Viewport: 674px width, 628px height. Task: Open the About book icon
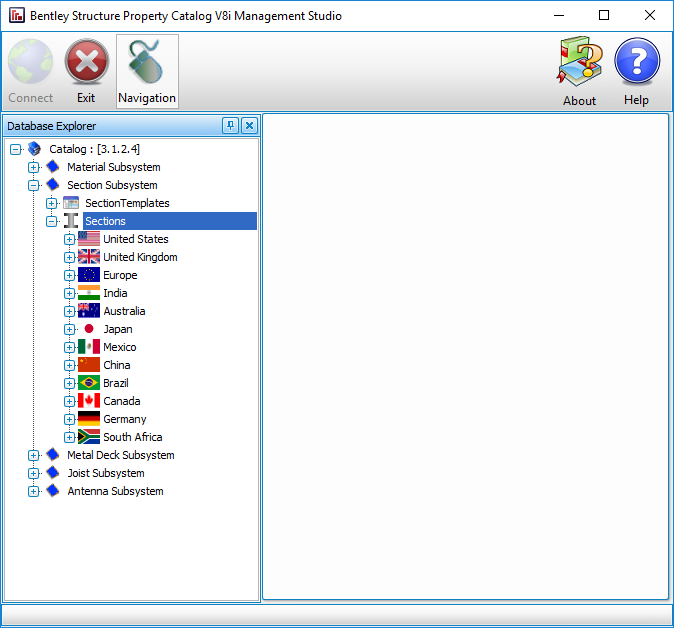[579, 61]
